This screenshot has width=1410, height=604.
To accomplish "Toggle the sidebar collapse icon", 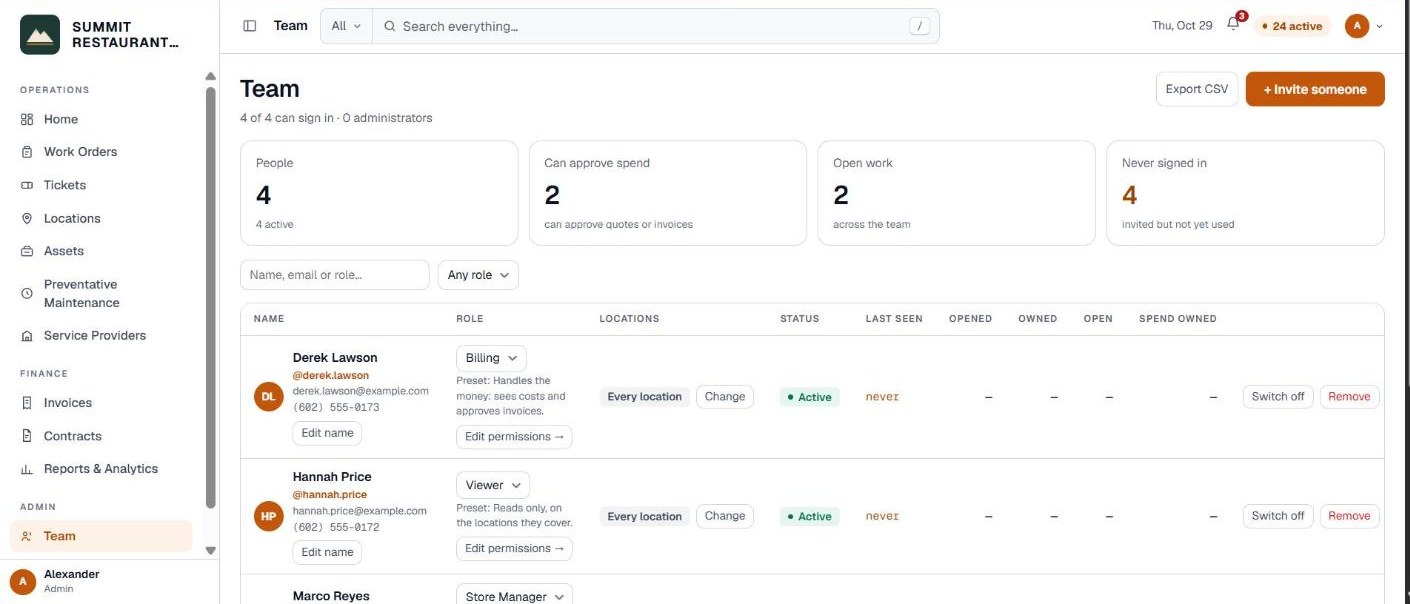I will (250, 26).
